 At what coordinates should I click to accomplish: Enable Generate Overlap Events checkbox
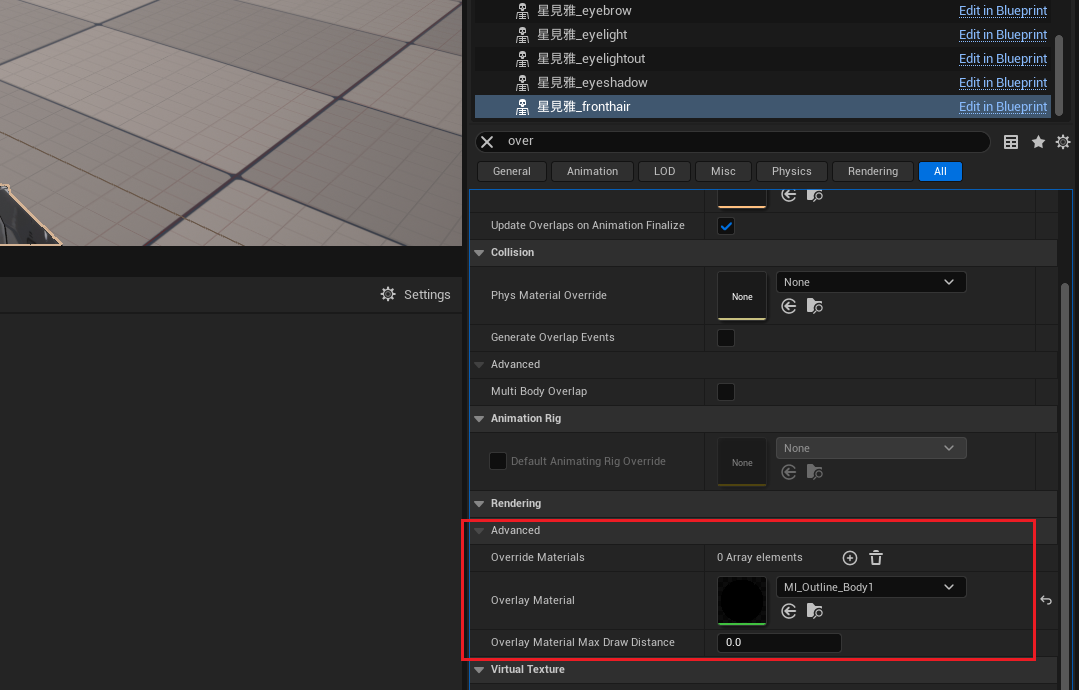click(x=726, y=338)
